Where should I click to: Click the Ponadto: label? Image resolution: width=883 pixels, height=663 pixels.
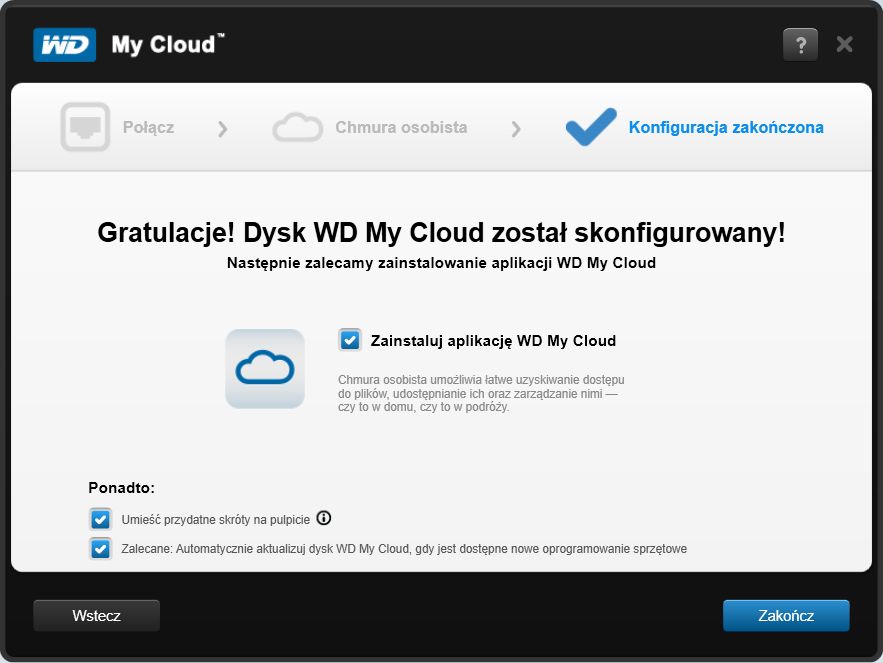(x=121, y=488)
